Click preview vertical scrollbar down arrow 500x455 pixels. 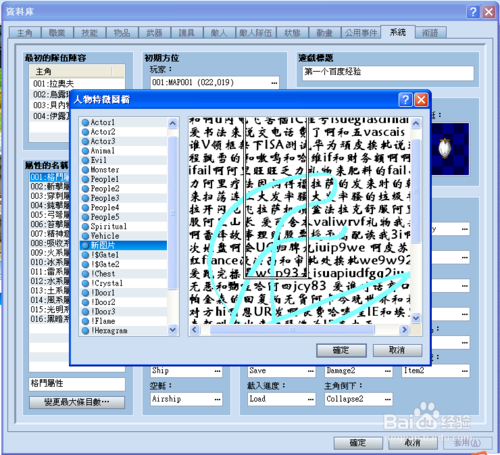pyautogui.click(x=416, y=318)
